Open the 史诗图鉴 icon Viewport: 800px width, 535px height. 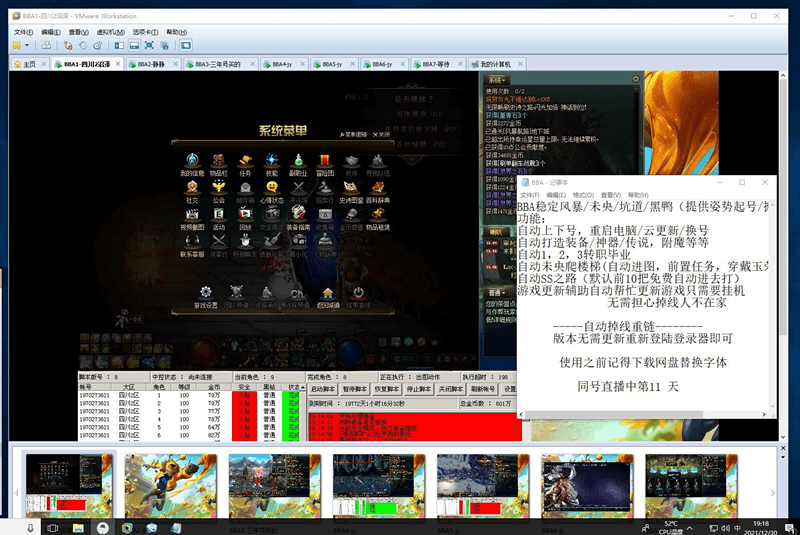pos(351,191)
